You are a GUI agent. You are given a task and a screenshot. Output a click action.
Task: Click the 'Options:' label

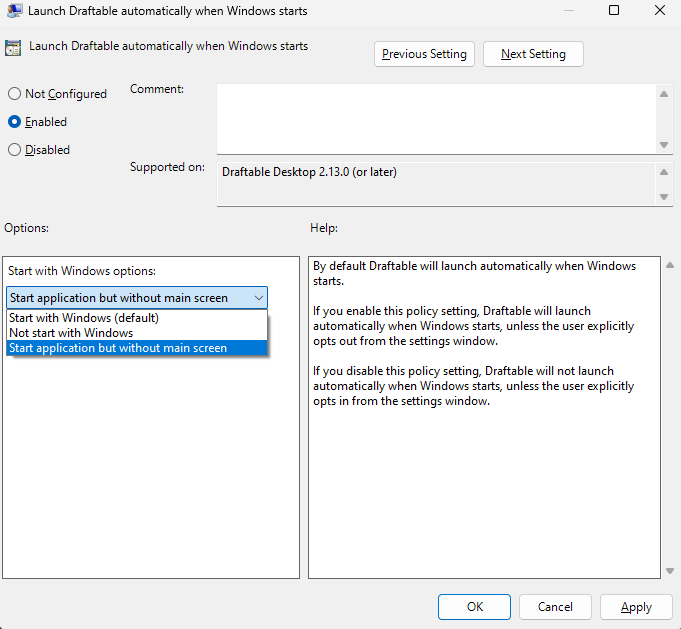26,228
